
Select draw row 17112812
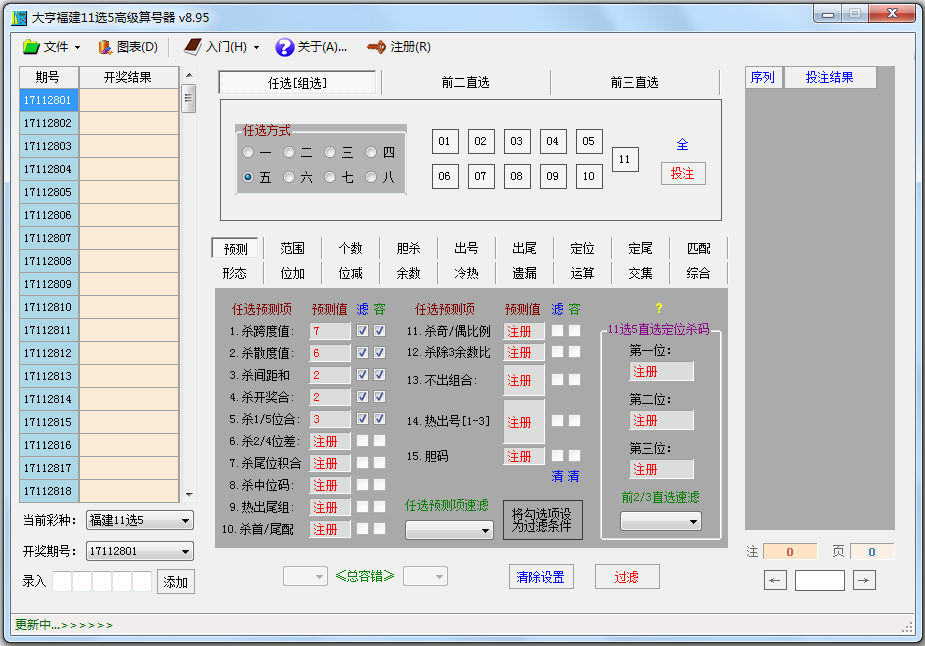click(99, 353)
